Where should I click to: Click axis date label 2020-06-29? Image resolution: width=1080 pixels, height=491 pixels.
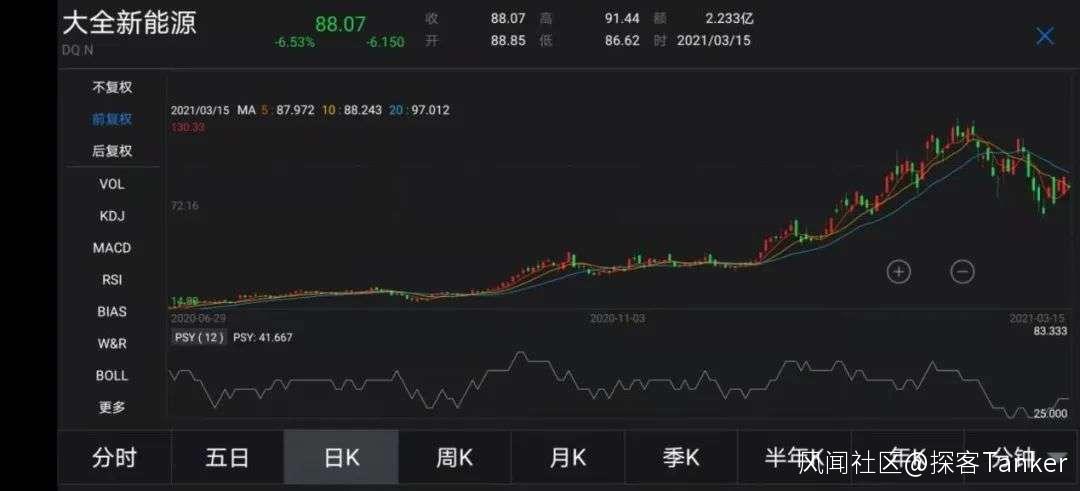click(x=198, y=318)
